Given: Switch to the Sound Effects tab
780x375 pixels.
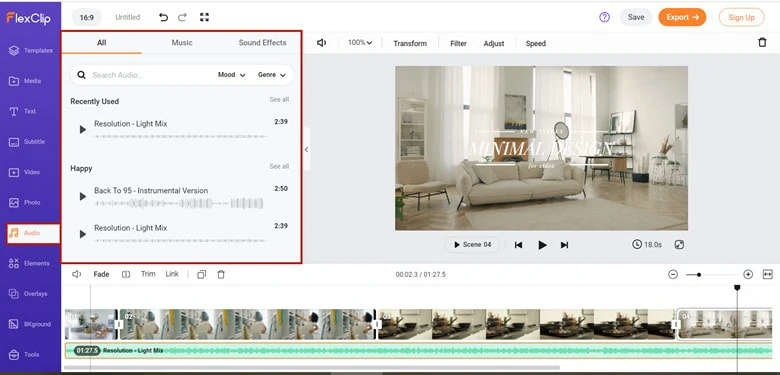Looking at the screenshot, I should point(262,43).
